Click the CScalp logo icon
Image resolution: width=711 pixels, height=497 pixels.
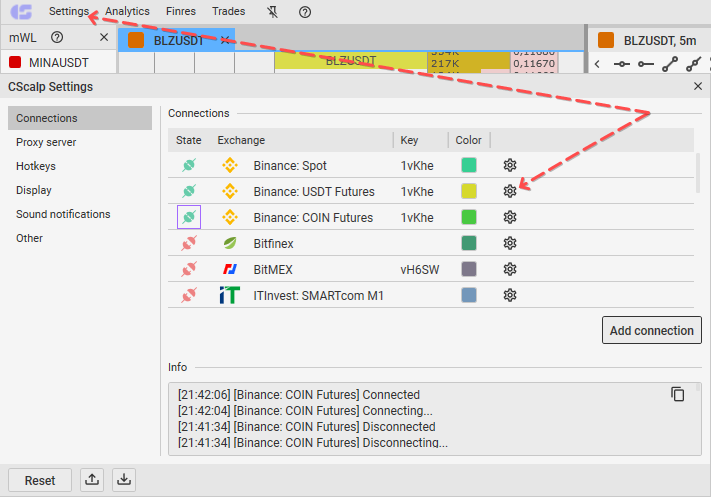(x=21, y=12)
